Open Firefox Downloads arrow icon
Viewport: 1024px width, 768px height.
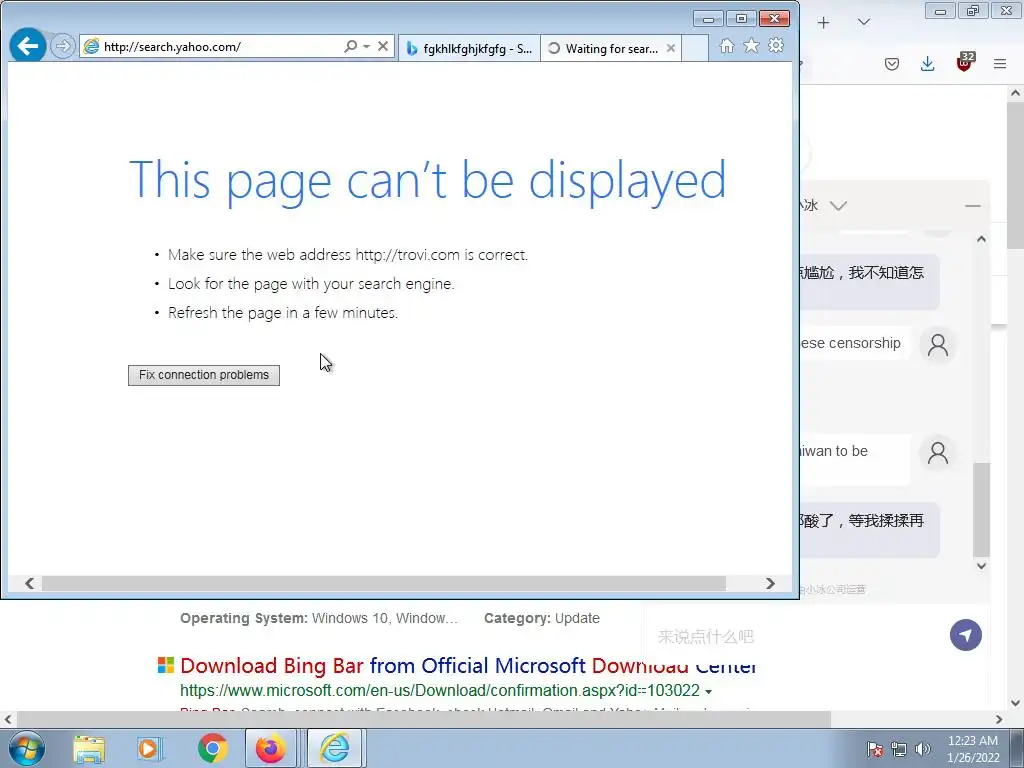point(927,64)
